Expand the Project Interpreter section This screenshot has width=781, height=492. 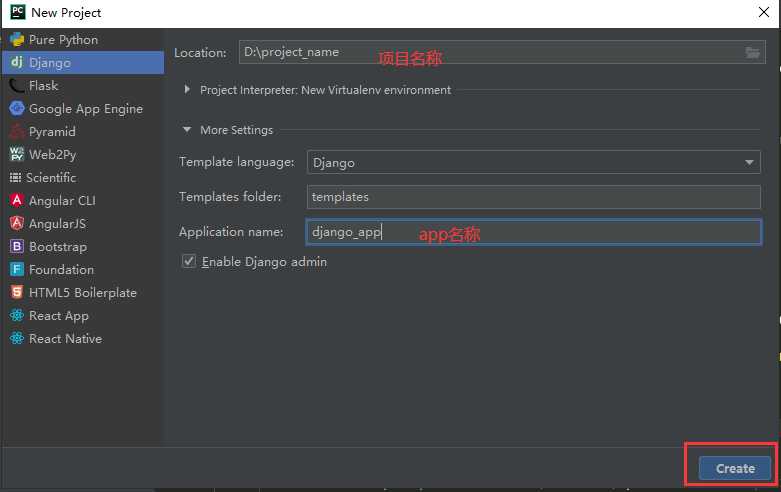tap(187, 89)
